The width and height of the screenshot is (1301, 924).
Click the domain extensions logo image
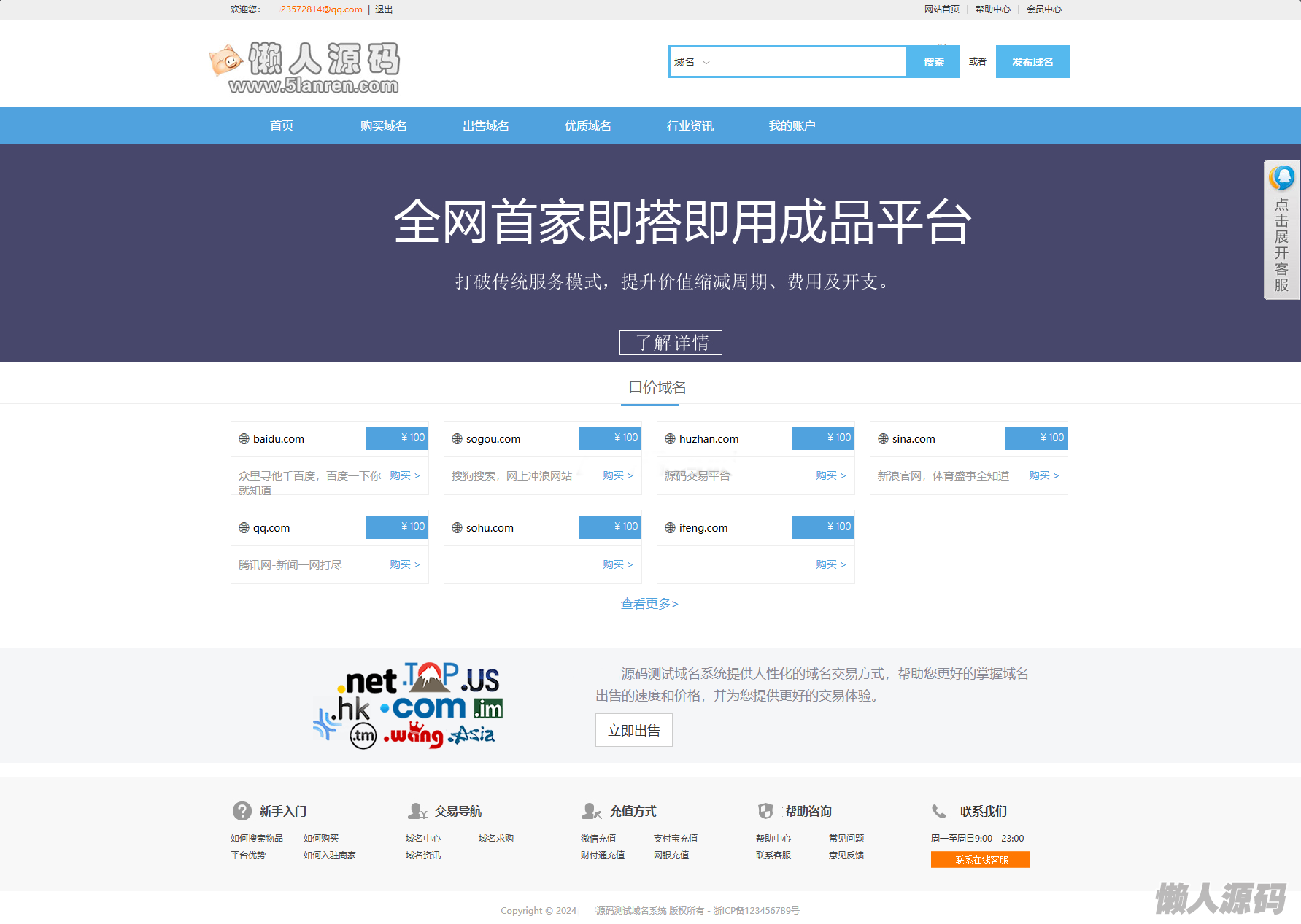(x=408, y=705)
